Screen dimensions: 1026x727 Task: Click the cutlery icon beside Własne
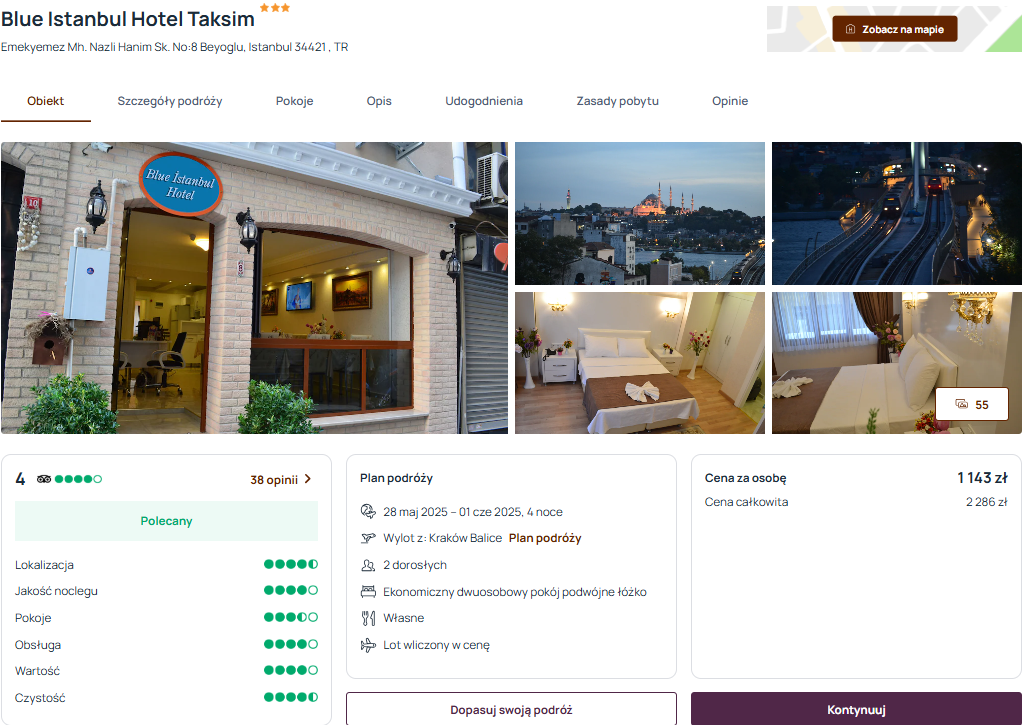368,618
